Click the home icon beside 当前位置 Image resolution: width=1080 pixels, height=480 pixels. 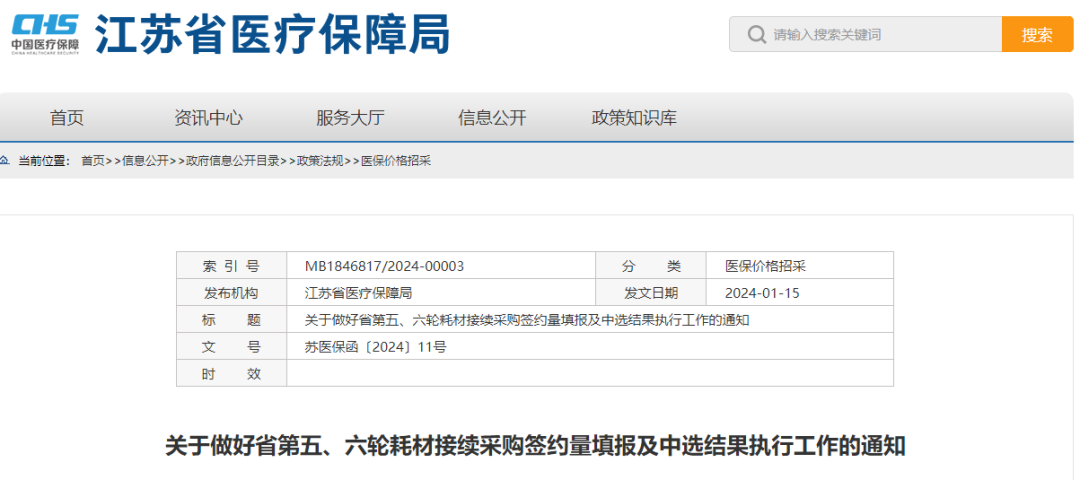(5, 160)
